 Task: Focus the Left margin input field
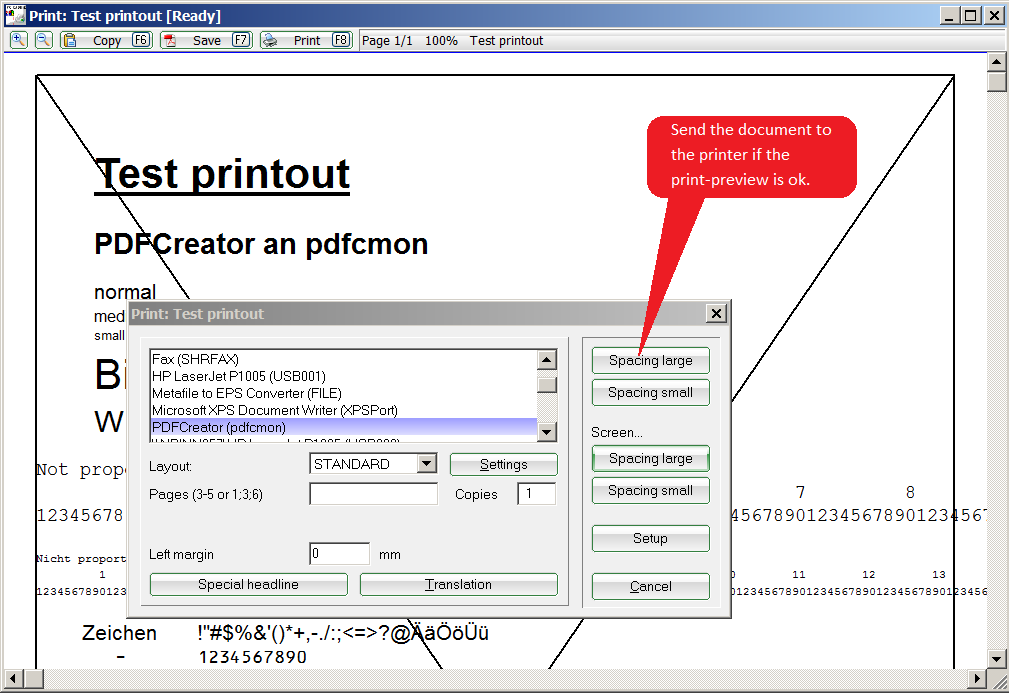coord(339,554)
